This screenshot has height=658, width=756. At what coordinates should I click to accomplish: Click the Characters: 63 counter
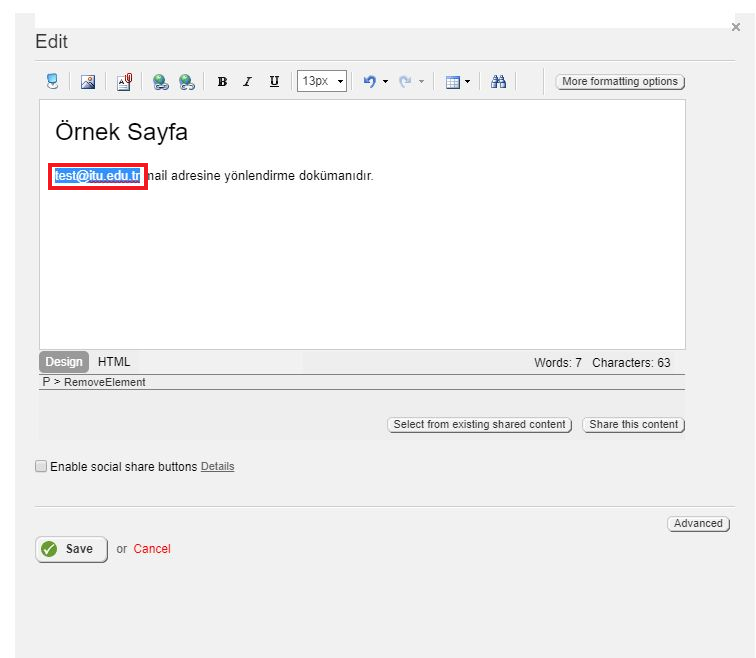[631, 363]
